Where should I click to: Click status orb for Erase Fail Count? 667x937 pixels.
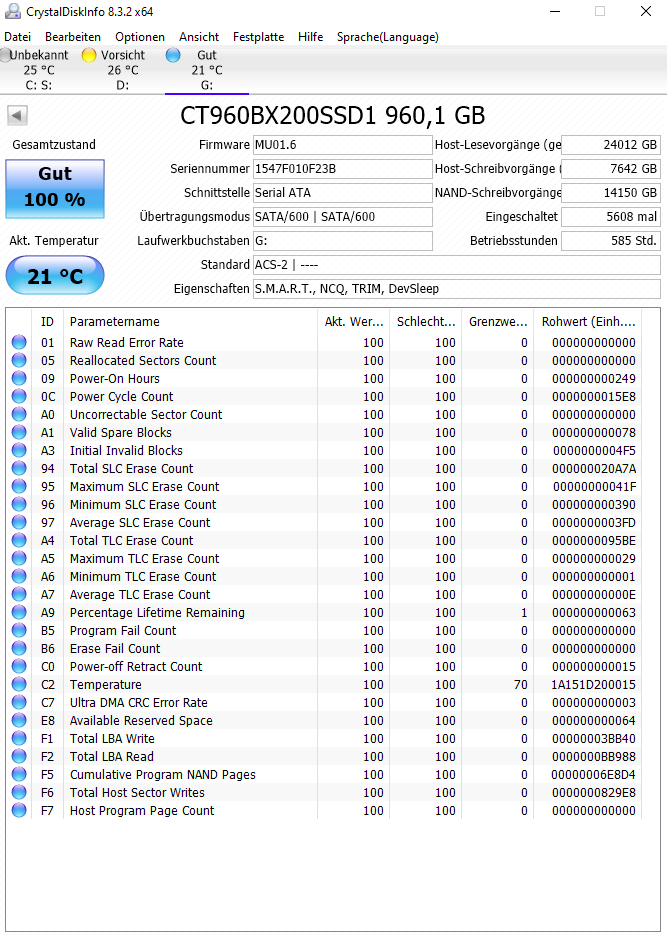(19, 648)
